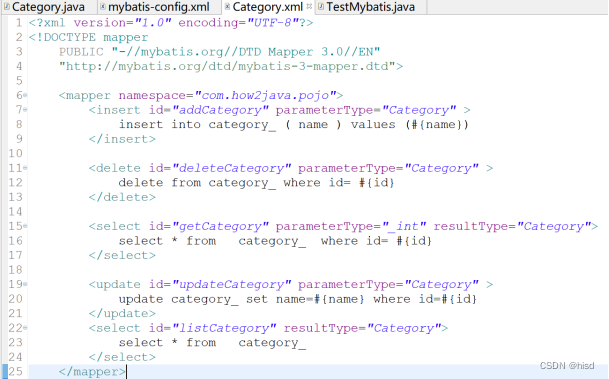The image size is (609, 379).
Task: Click the closing </mapper> tag
Action: 92,372
